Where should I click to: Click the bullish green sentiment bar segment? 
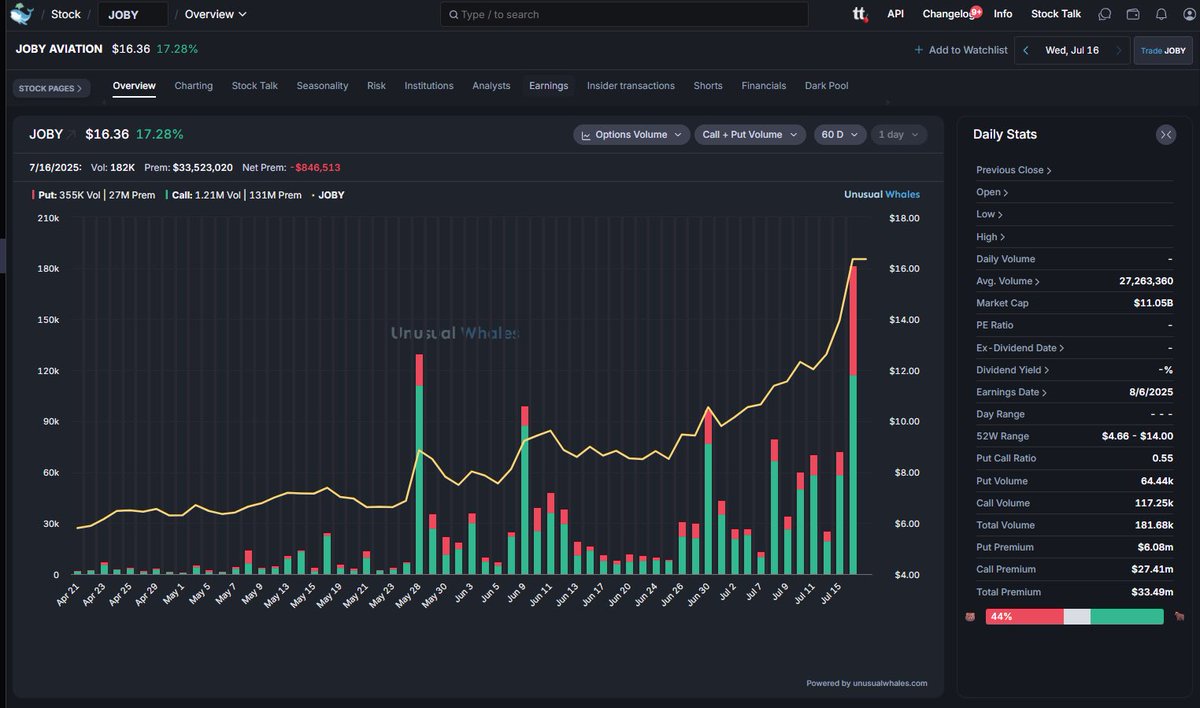click(1127, 617)
